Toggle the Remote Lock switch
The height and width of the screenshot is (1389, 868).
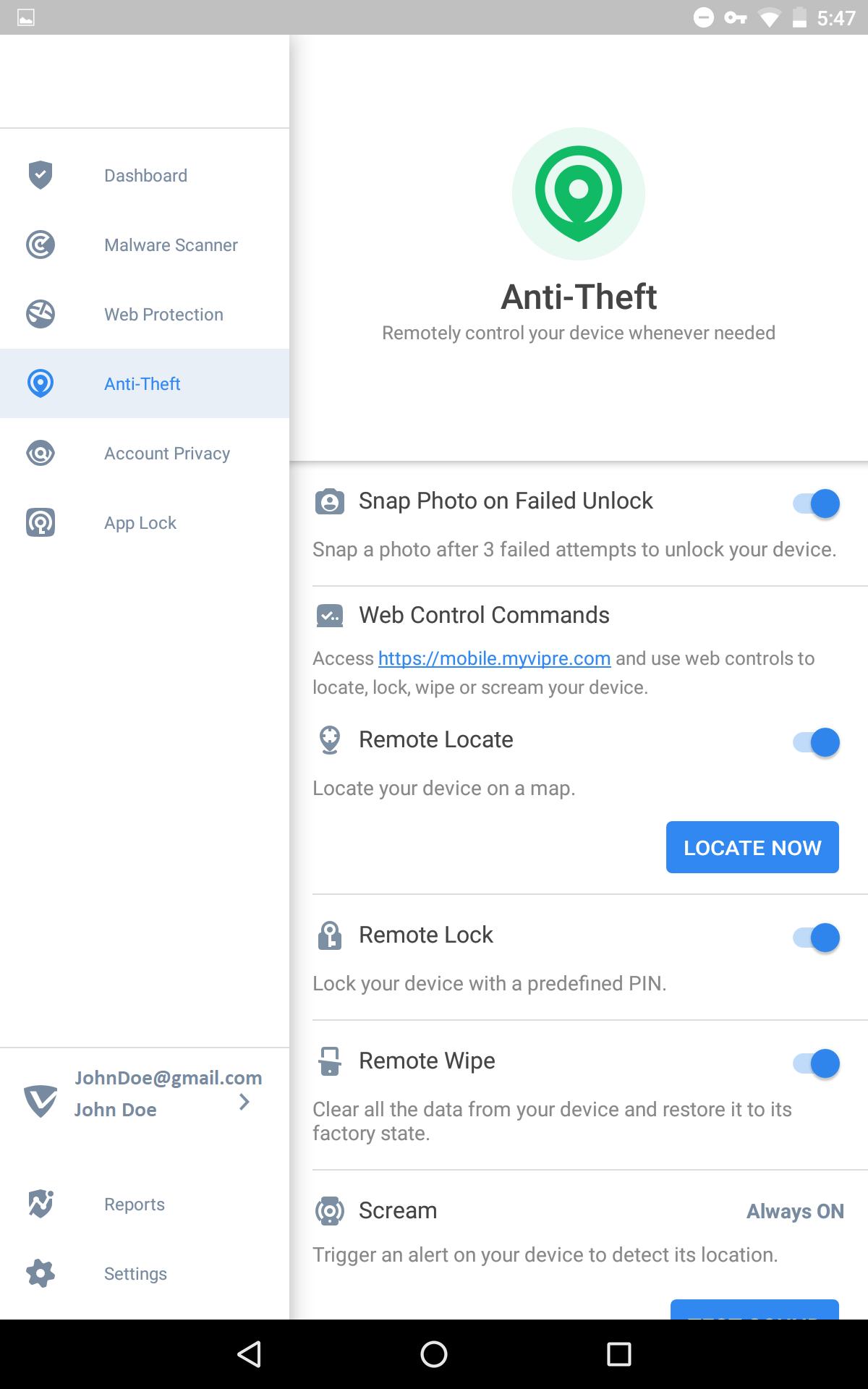click(x=816, y=937)
